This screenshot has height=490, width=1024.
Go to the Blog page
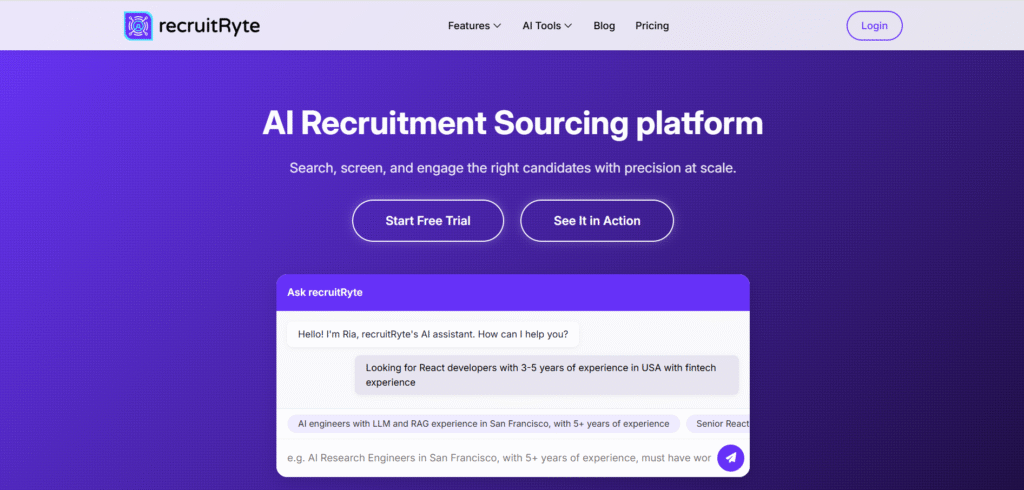604,26
